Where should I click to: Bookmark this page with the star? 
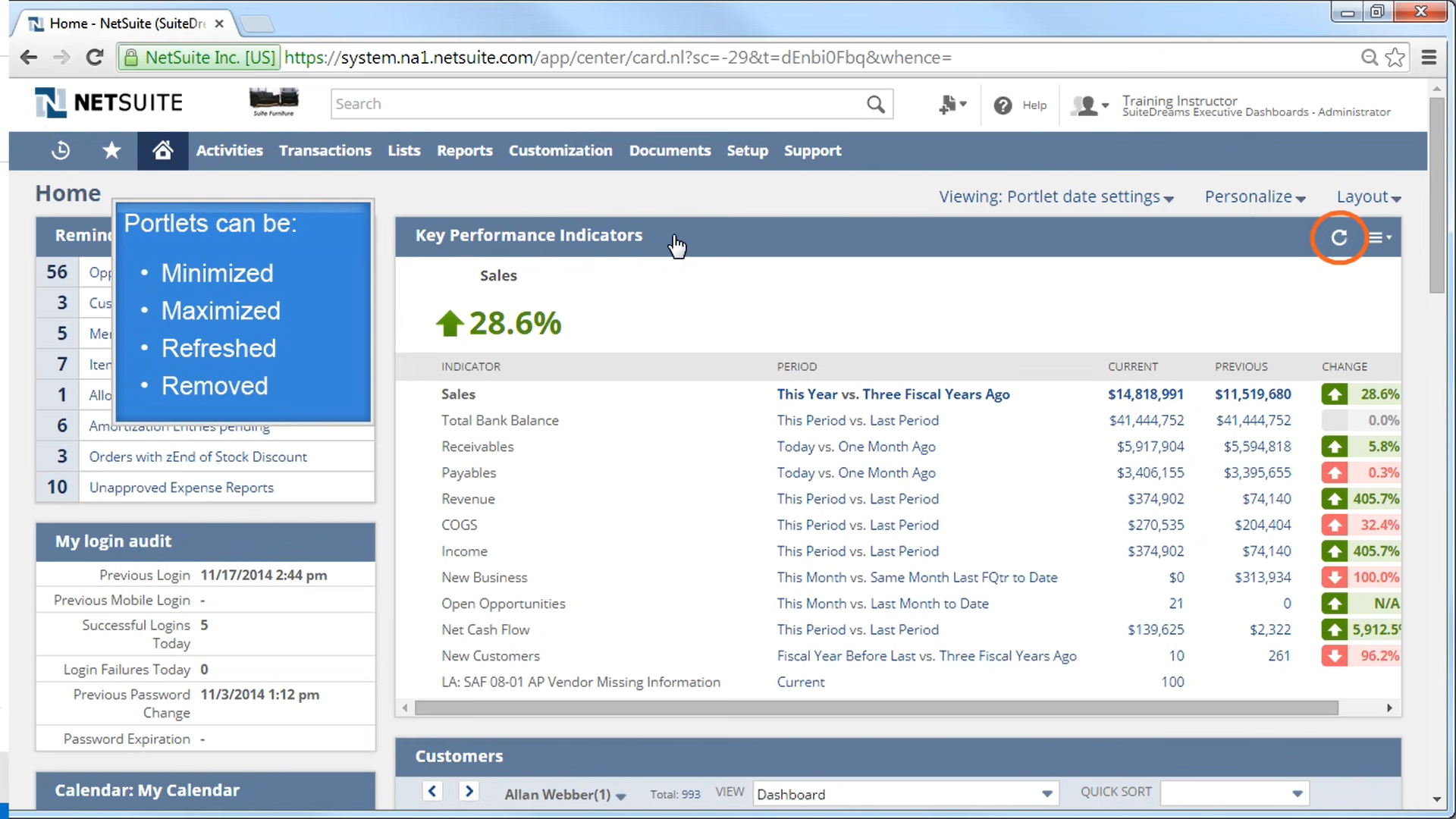tap(1395, 58)
